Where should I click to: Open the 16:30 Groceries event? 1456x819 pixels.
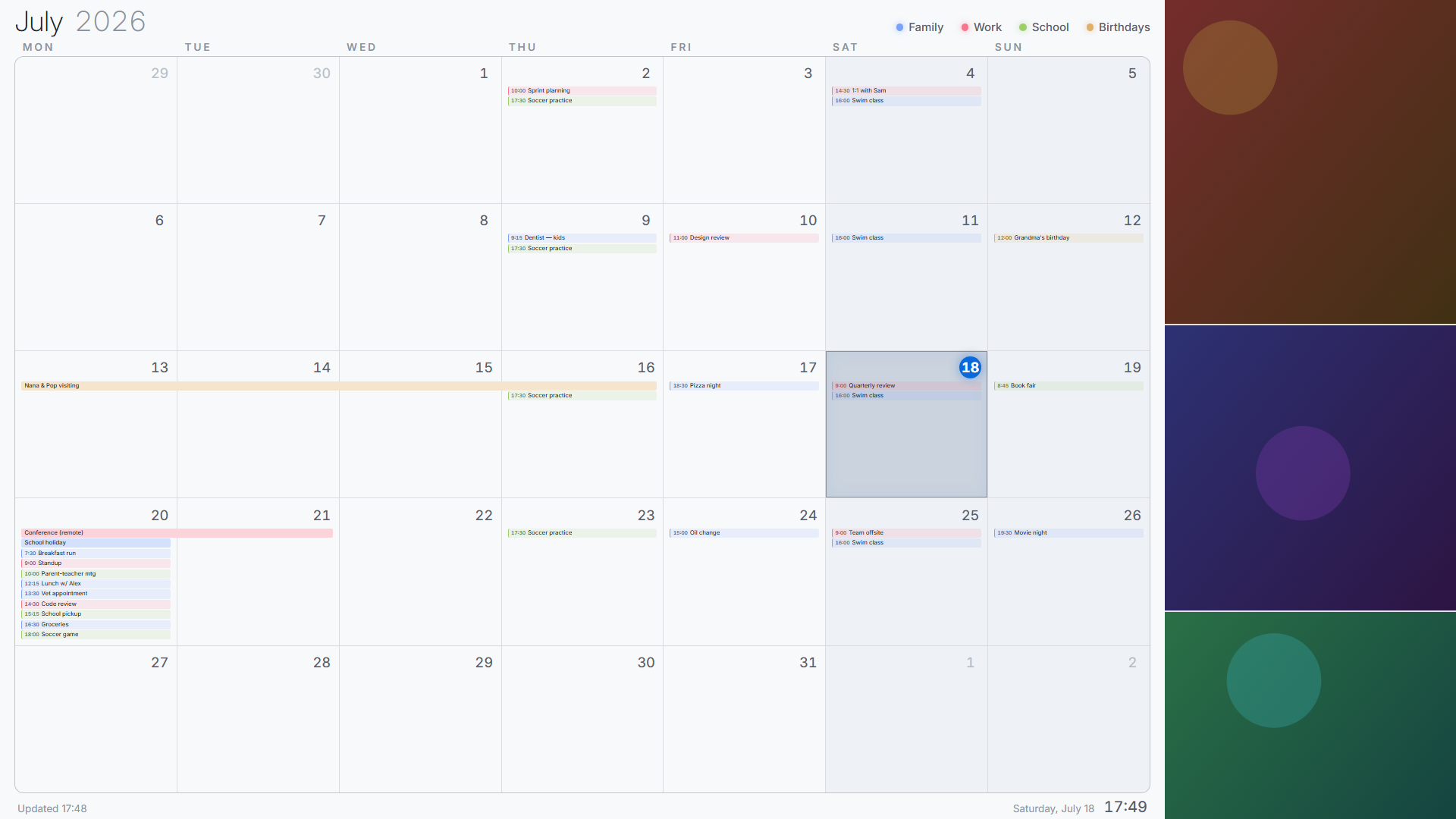tap(96, 625)
